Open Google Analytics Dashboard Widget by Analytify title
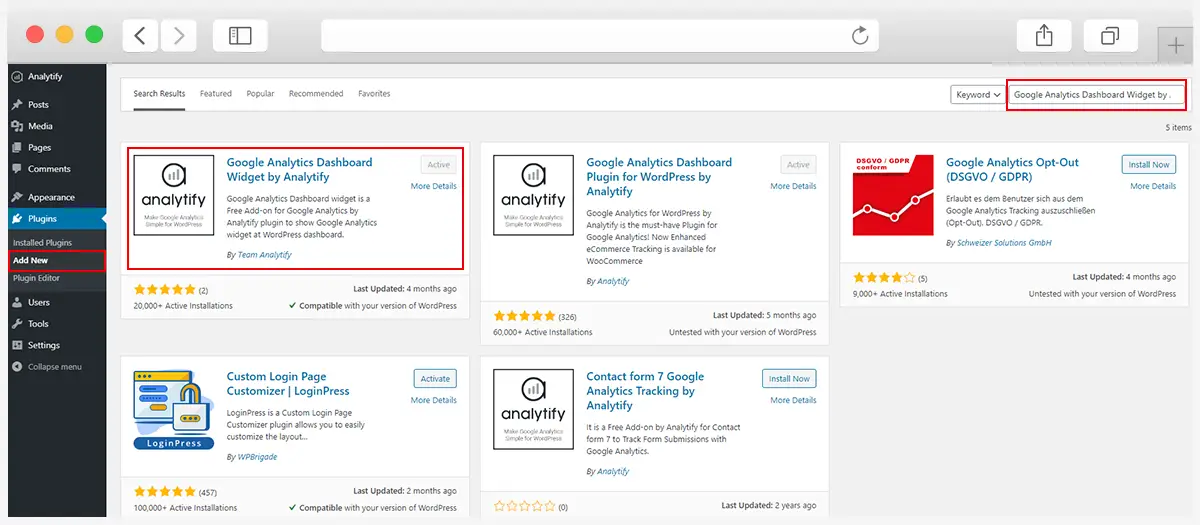Screen dimensions: 1200x525 [x=299, y=169]
